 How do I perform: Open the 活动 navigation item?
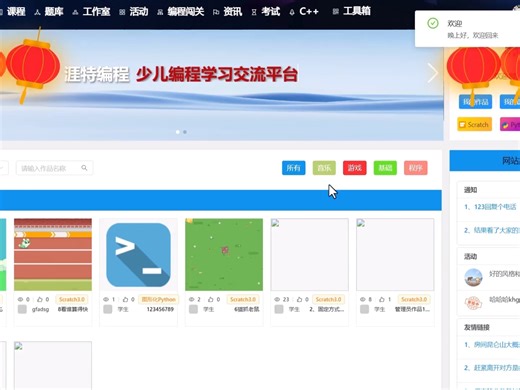click(139, 12)
